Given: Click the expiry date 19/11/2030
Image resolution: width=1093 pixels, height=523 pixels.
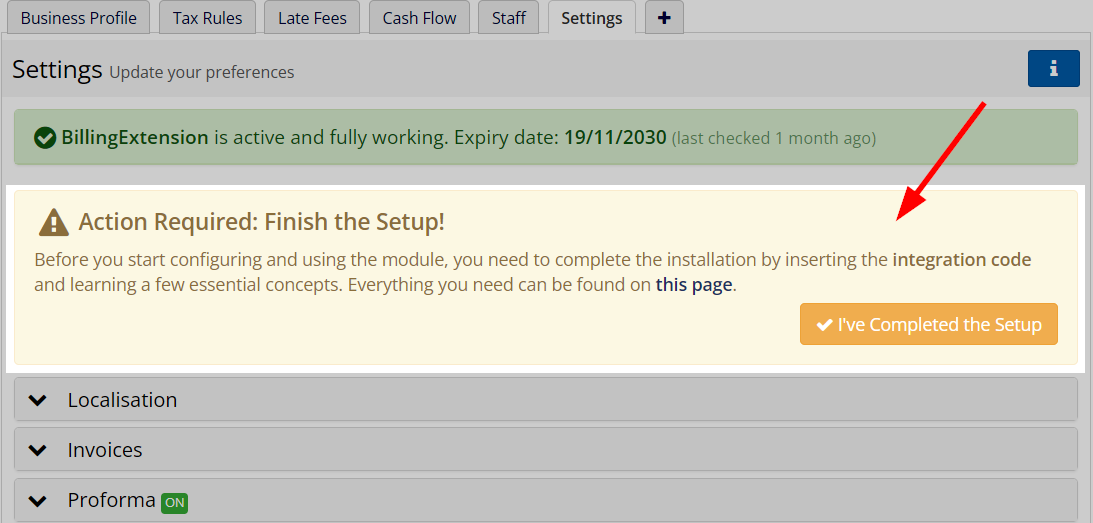Looking at the screenshot, I should pyautogui.click(x=616, y=138).
